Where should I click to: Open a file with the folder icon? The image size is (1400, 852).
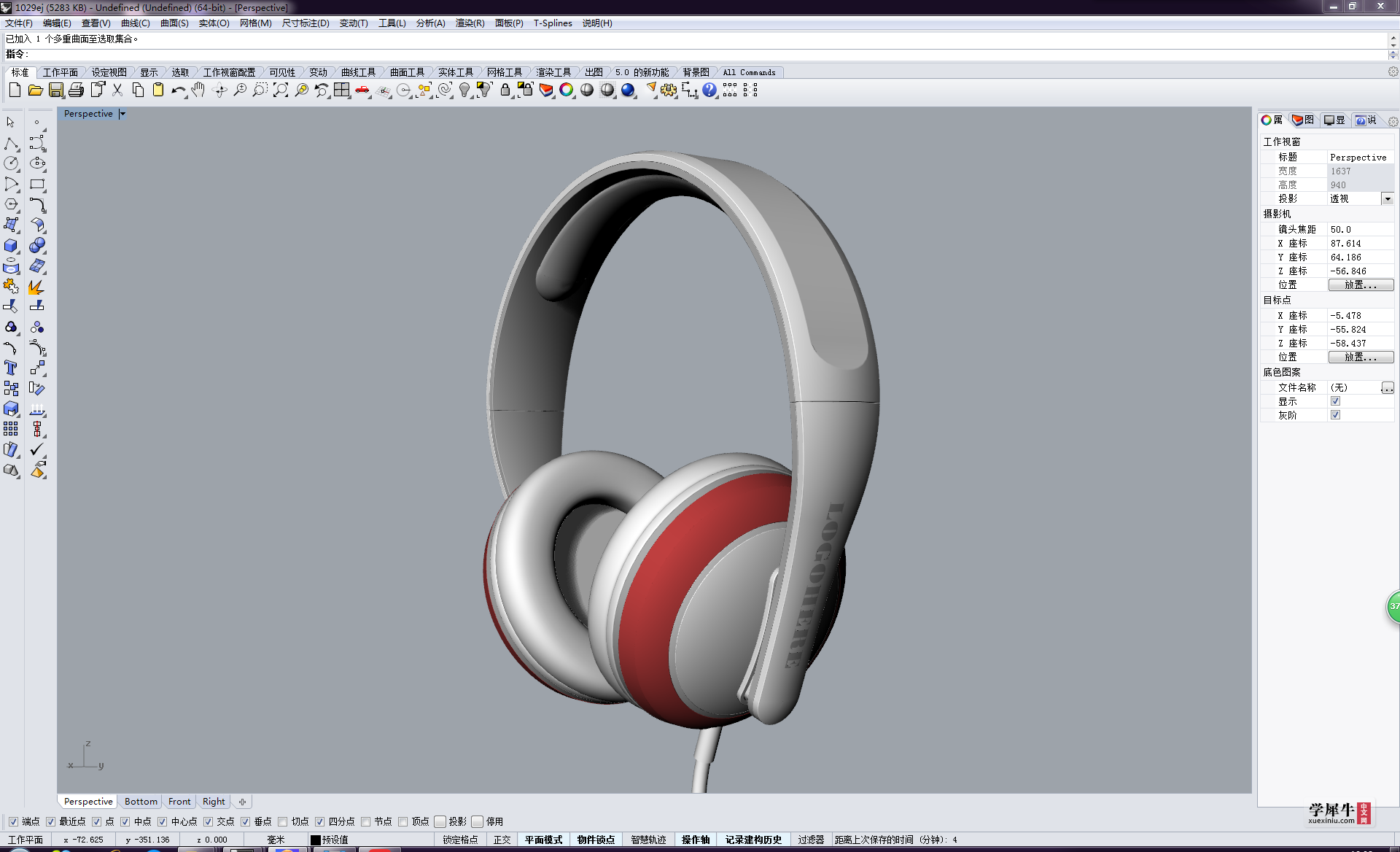click(35, 90)
